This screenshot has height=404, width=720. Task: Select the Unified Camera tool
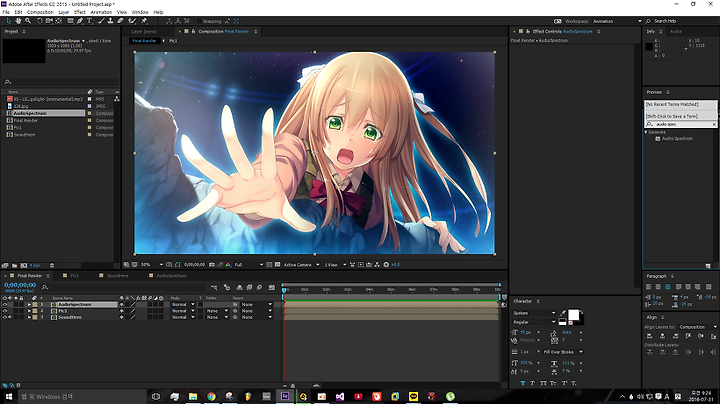(49, 21)
